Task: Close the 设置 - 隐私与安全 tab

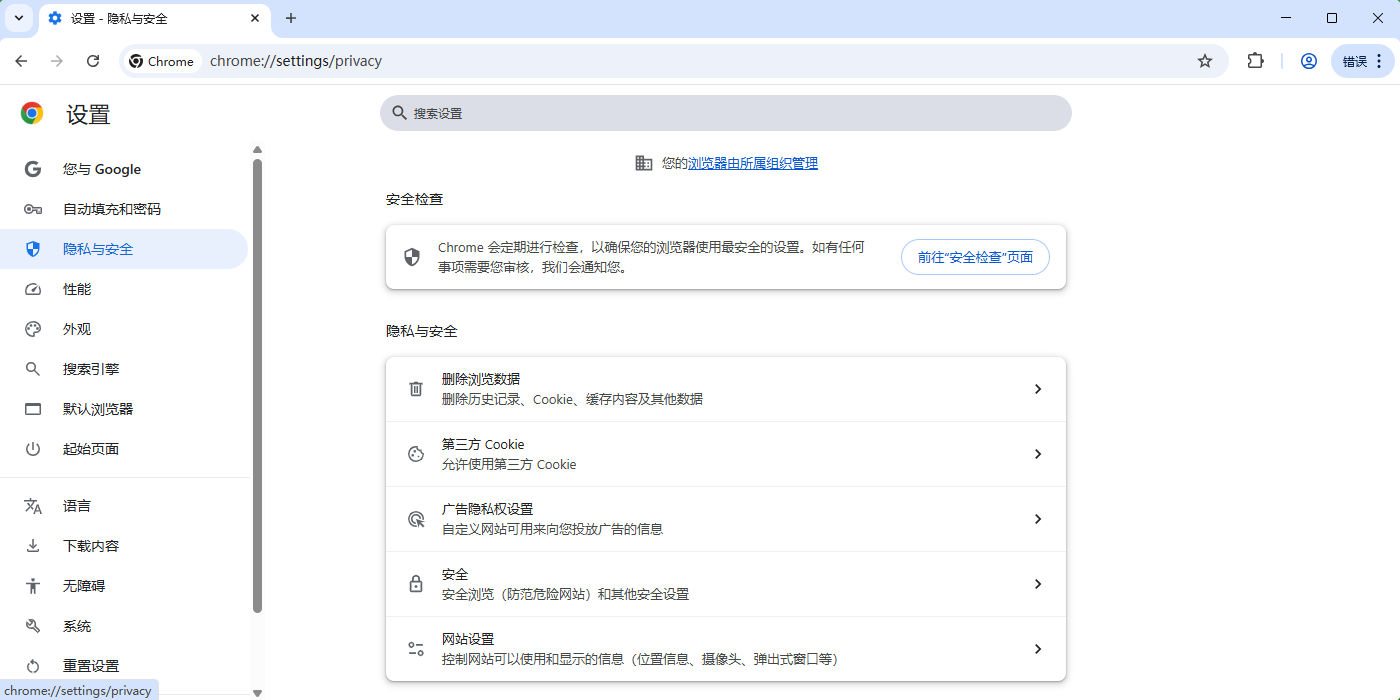Action: pyautogui.click(x=255, y=18)
